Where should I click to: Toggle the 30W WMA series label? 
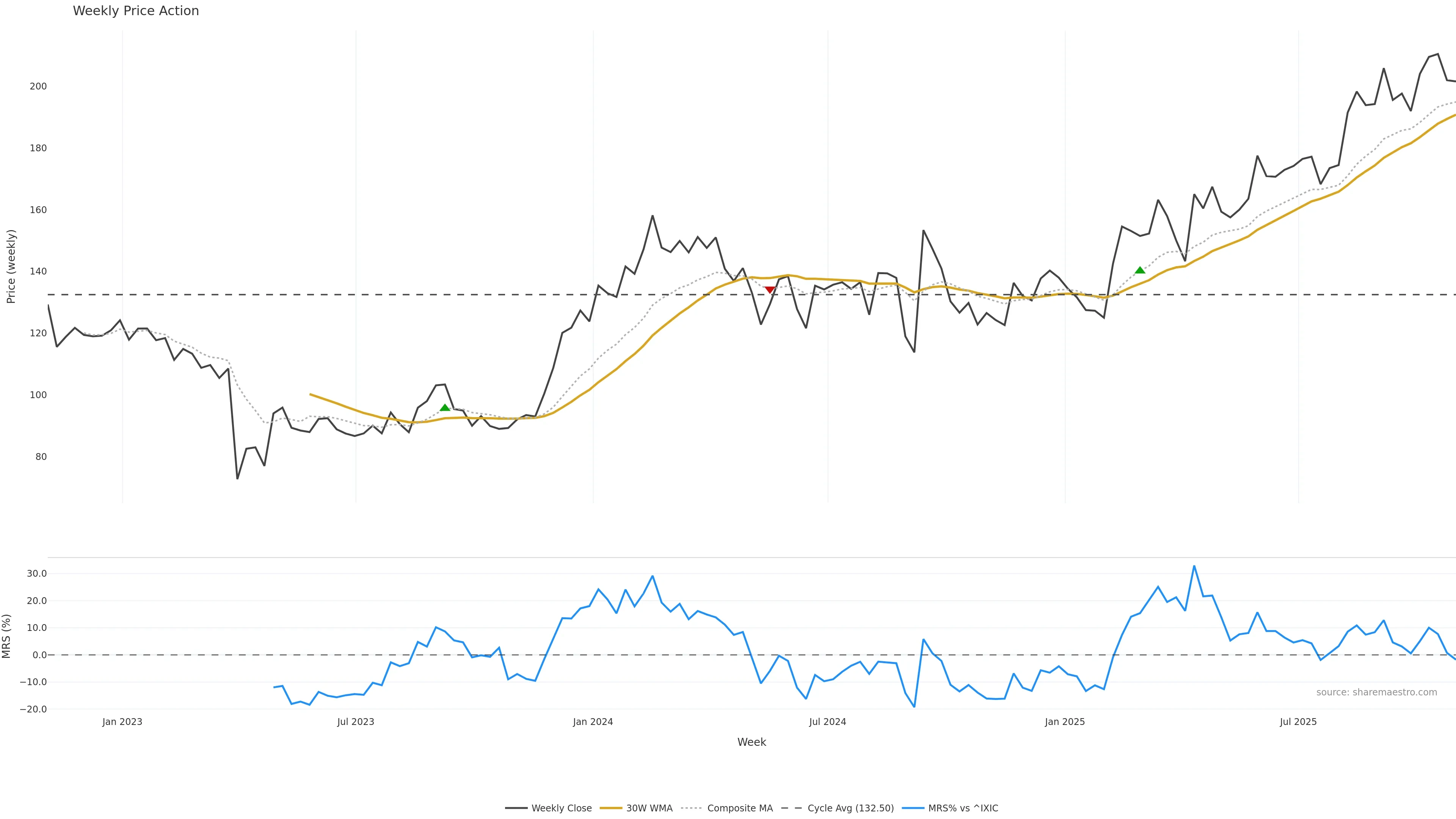[x=649, y=808]
